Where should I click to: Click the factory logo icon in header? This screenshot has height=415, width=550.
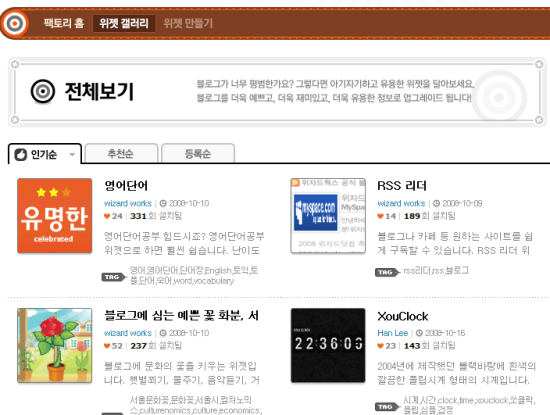click(15, 24)
